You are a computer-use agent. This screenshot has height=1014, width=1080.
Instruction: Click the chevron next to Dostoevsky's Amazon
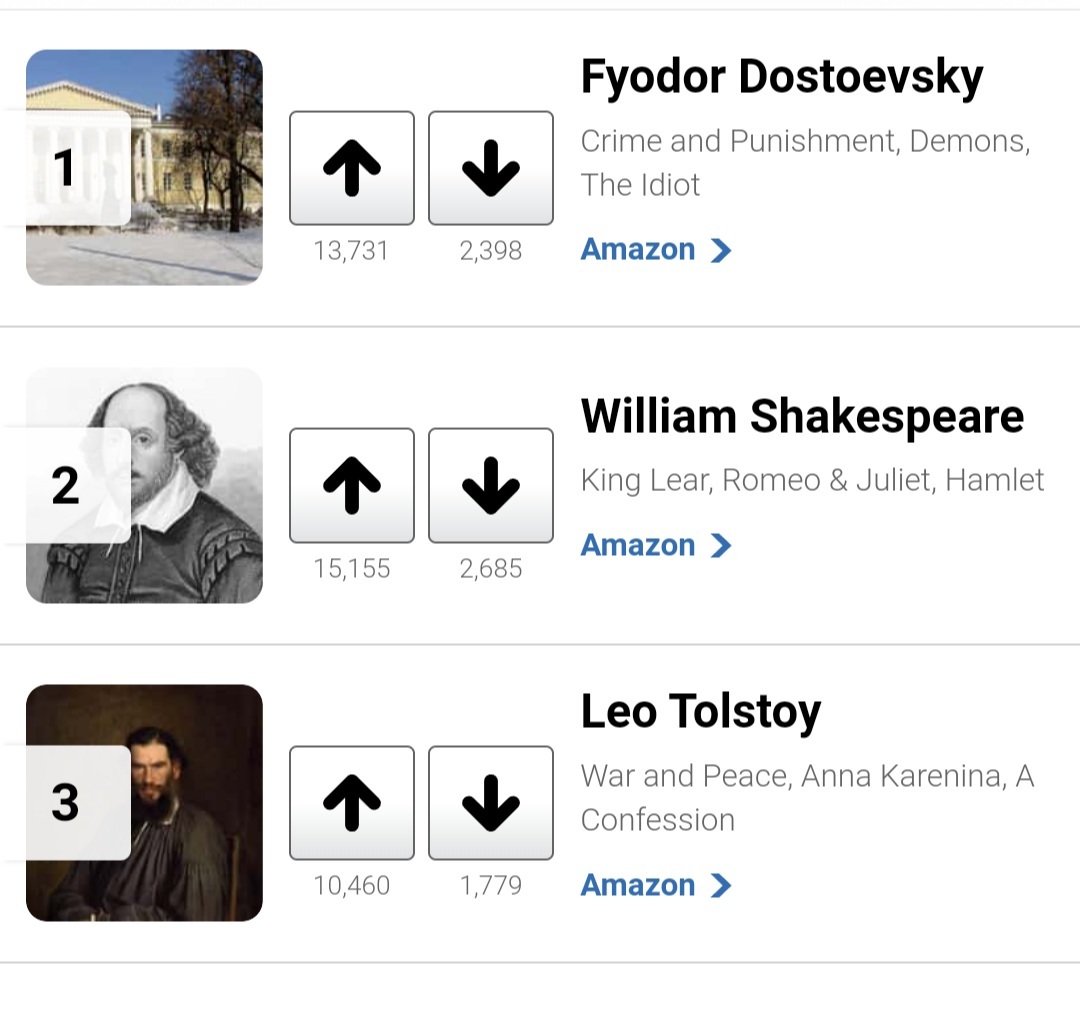coord(721,250)
